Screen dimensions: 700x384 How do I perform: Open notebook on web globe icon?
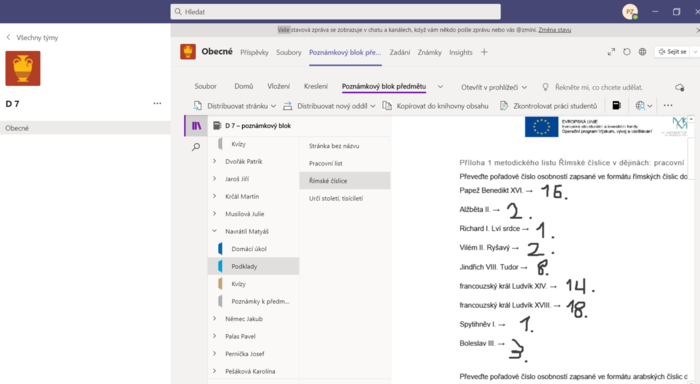coord(642,52)
